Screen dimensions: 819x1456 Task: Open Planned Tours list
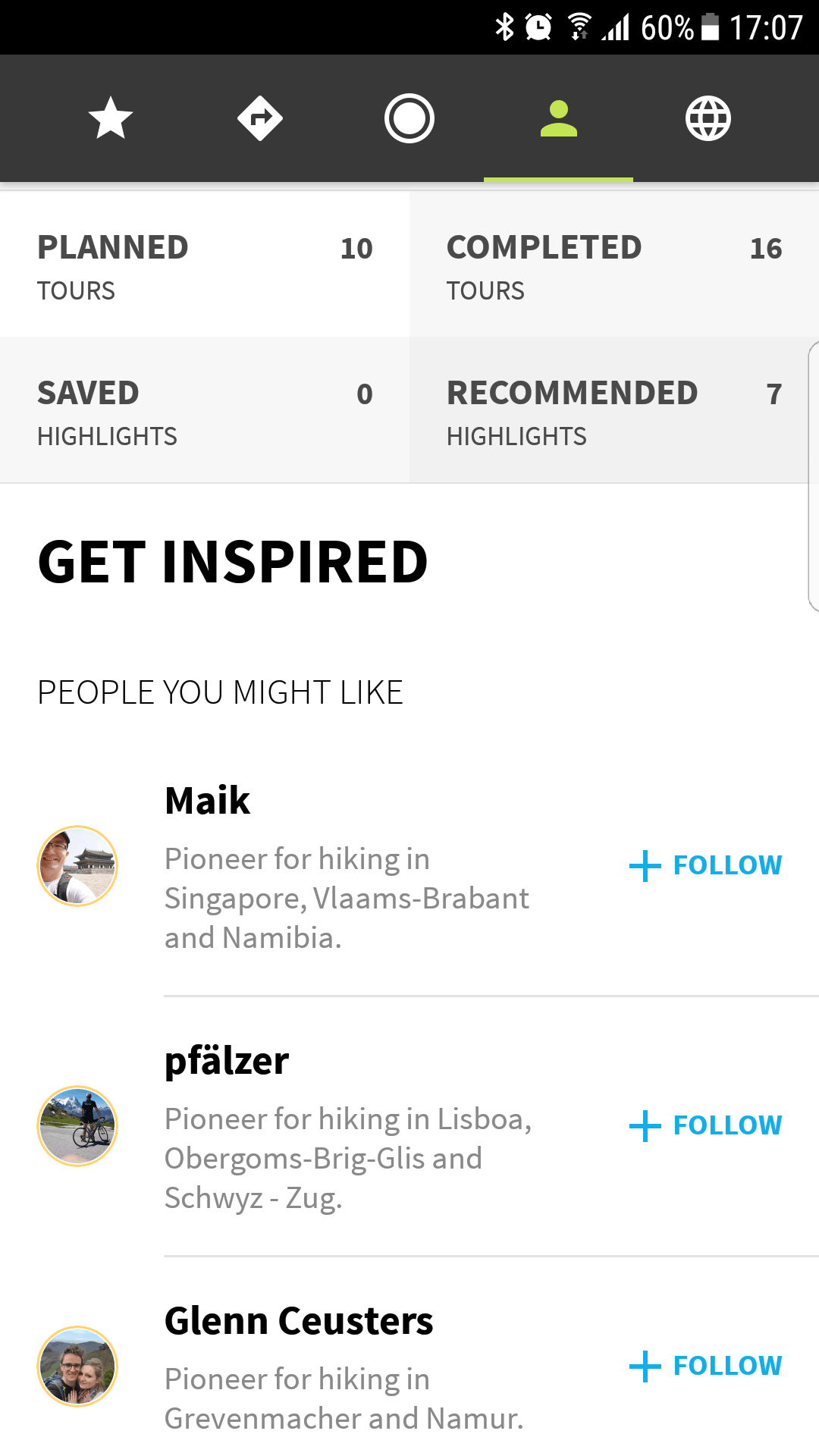point(205,265)
